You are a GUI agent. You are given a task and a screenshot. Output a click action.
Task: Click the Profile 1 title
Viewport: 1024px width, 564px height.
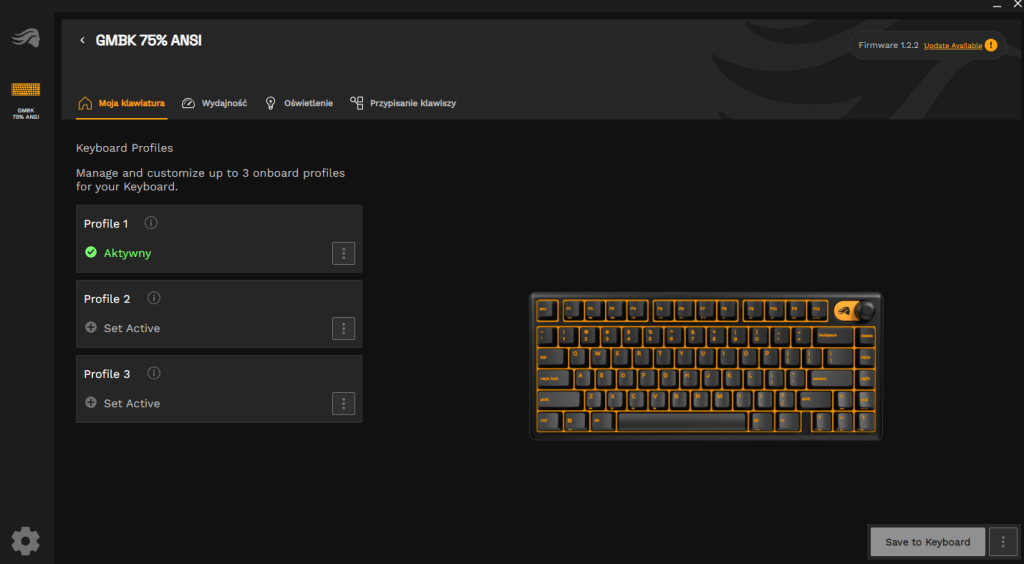point(106,224)
